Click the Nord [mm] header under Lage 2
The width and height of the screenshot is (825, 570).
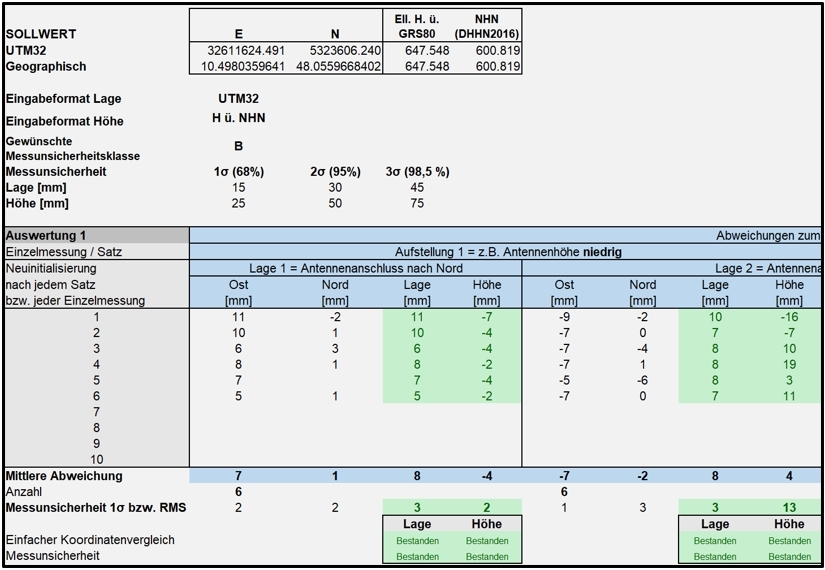click(643, 293)
